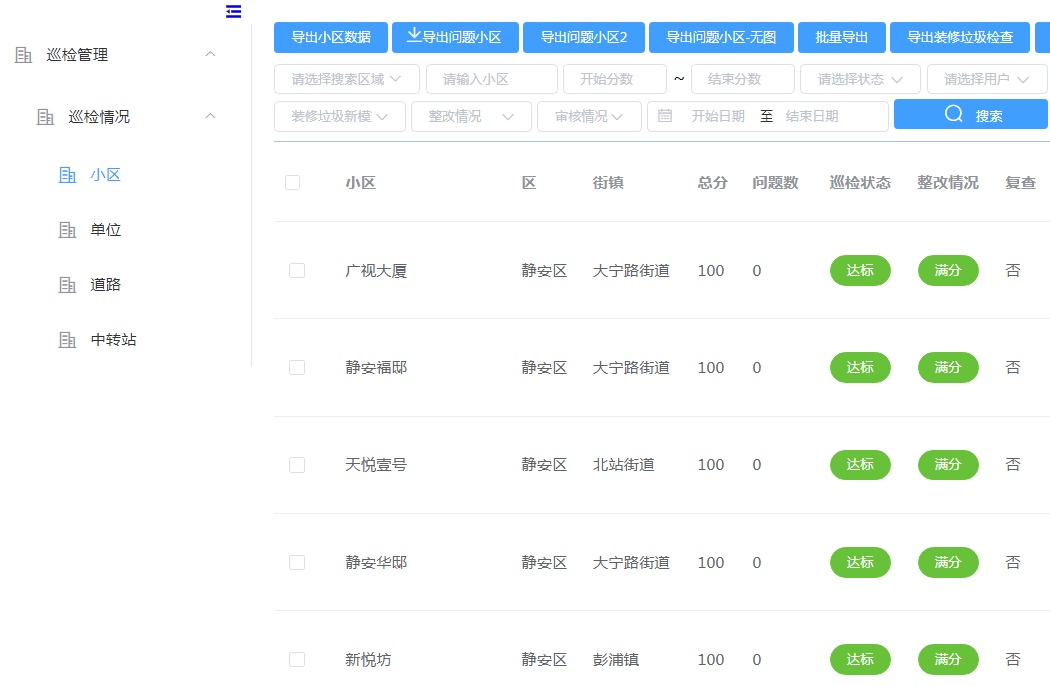The width and height of the screenshot is (1050, 686).
Task: Collapse the 巡检管理 menu section
Action: point(209,54)
